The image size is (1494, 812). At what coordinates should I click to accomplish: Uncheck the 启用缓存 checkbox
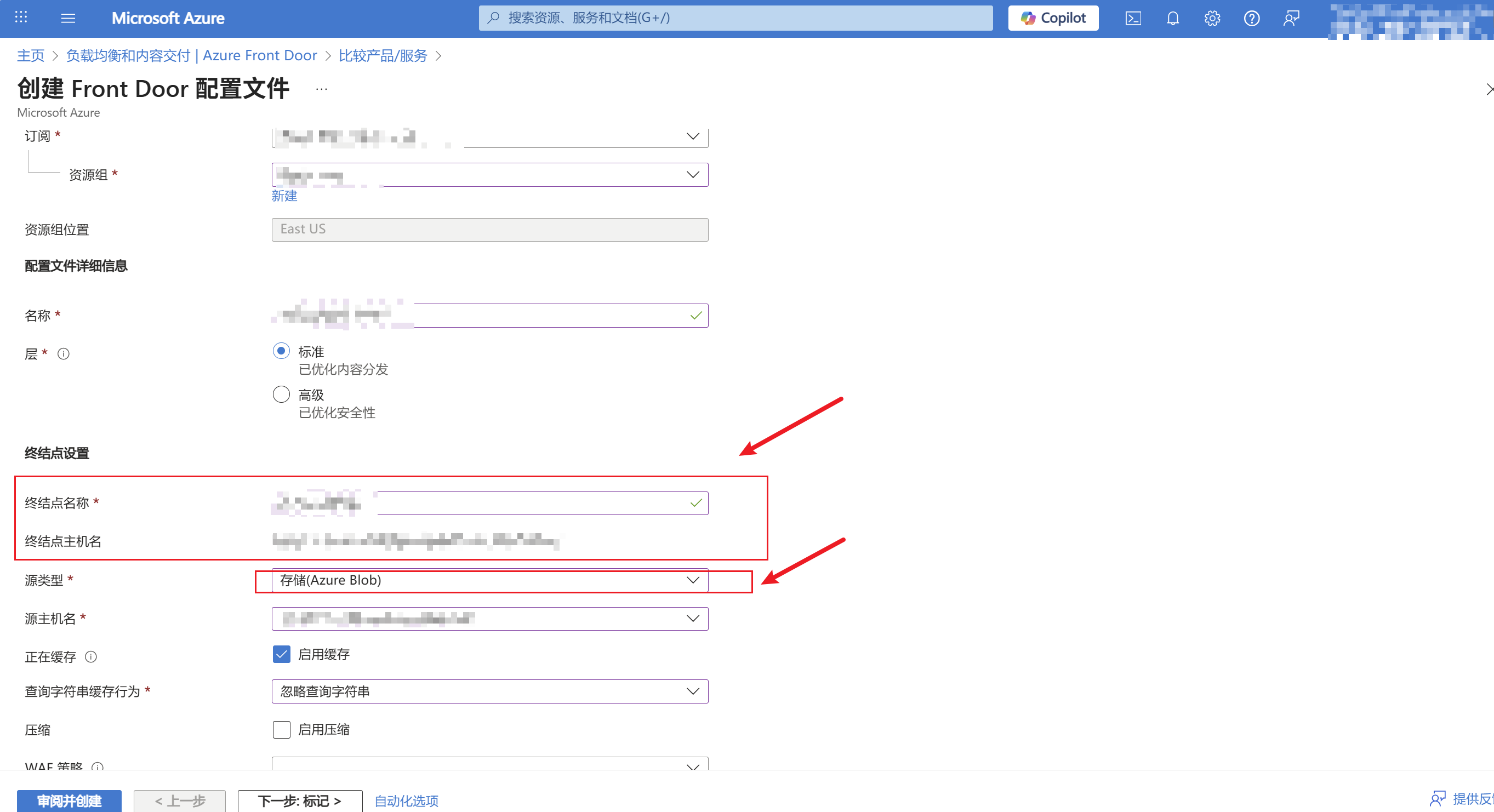pos(281,654)
